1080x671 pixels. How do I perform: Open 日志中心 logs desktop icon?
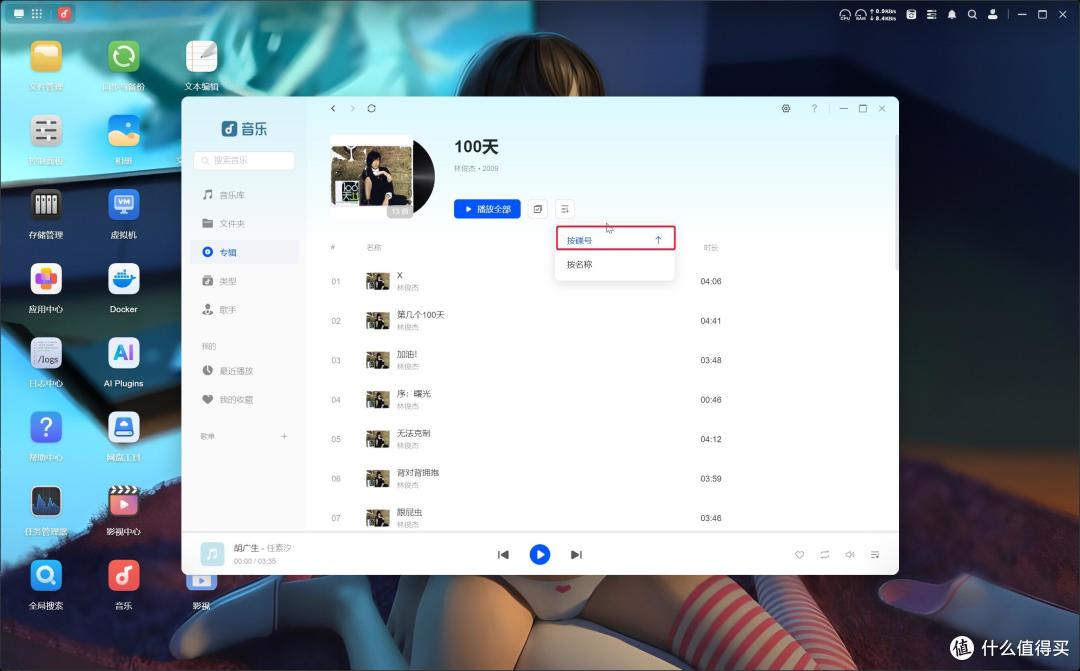pos(46,353)
